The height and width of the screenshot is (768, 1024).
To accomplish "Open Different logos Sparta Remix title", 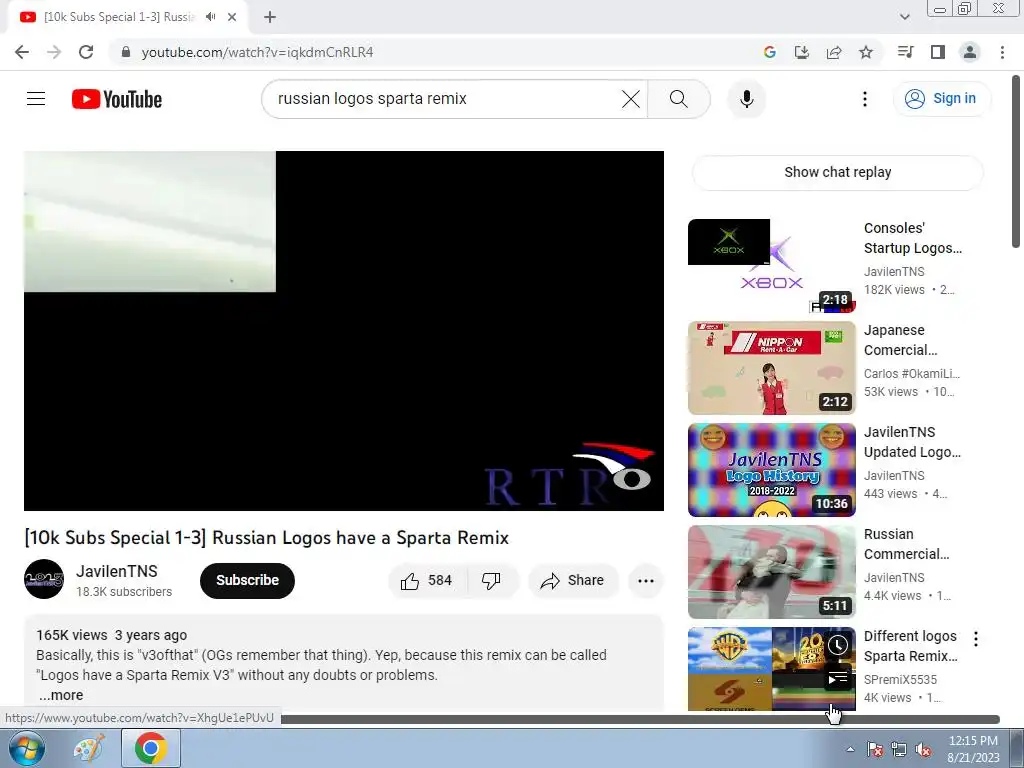I will (x=910, y=646).
